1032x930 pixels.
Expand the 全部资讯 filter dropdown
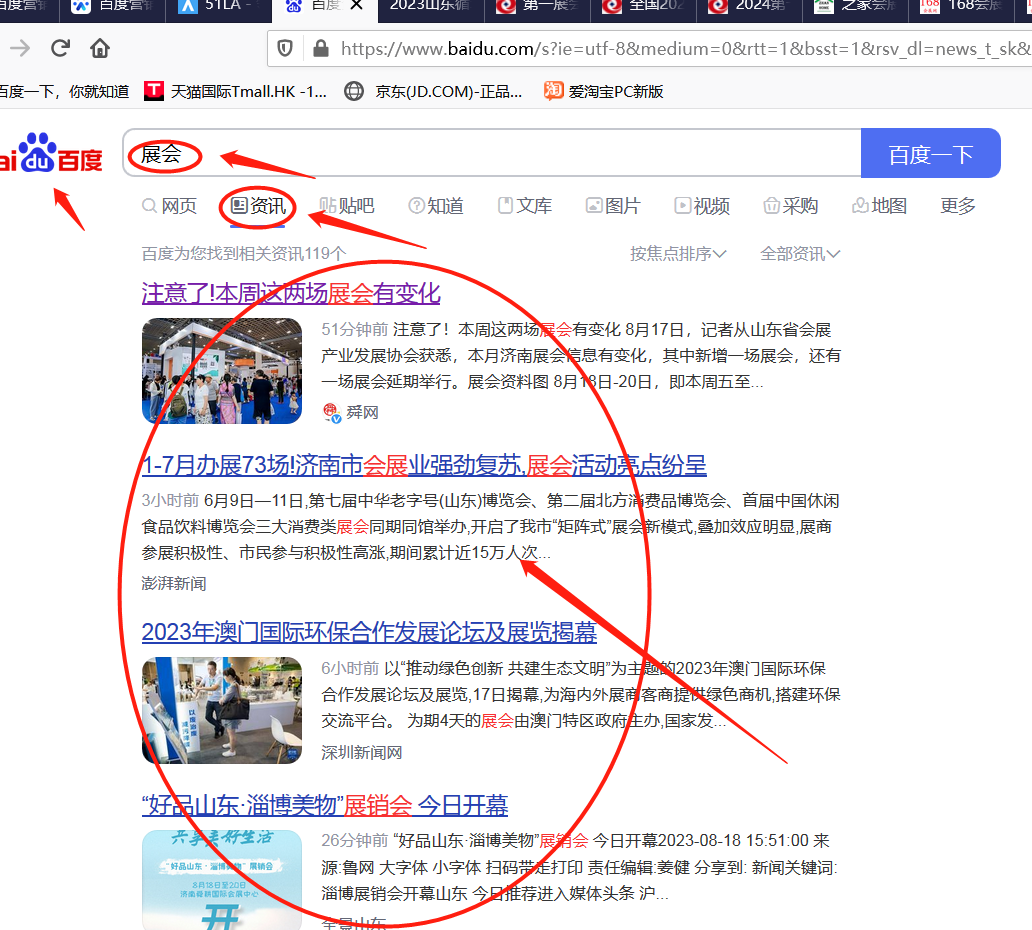(800, 254)
